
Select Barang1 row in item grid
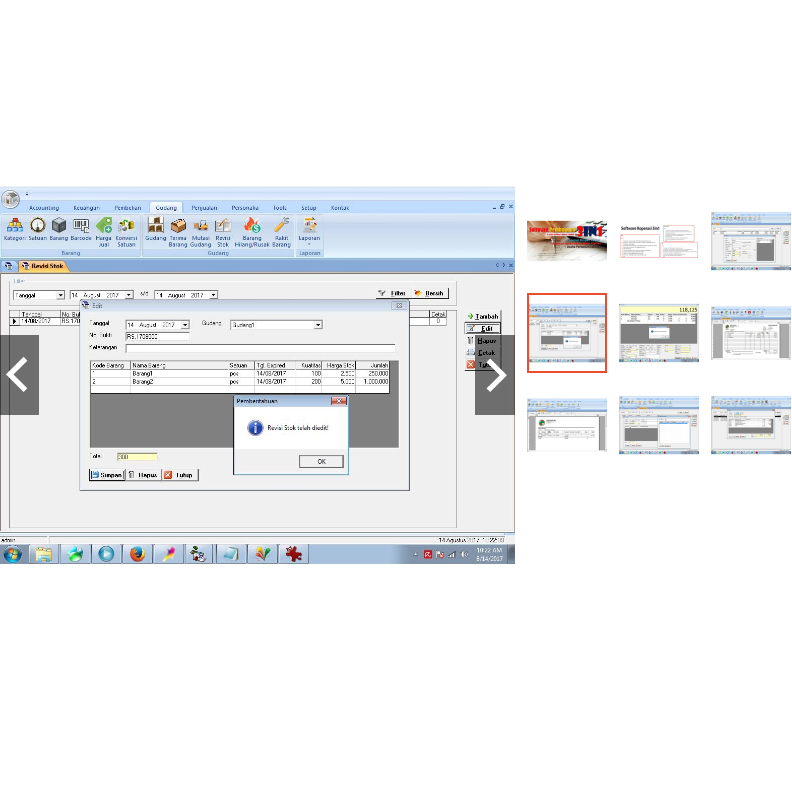(x=239, y=374)
